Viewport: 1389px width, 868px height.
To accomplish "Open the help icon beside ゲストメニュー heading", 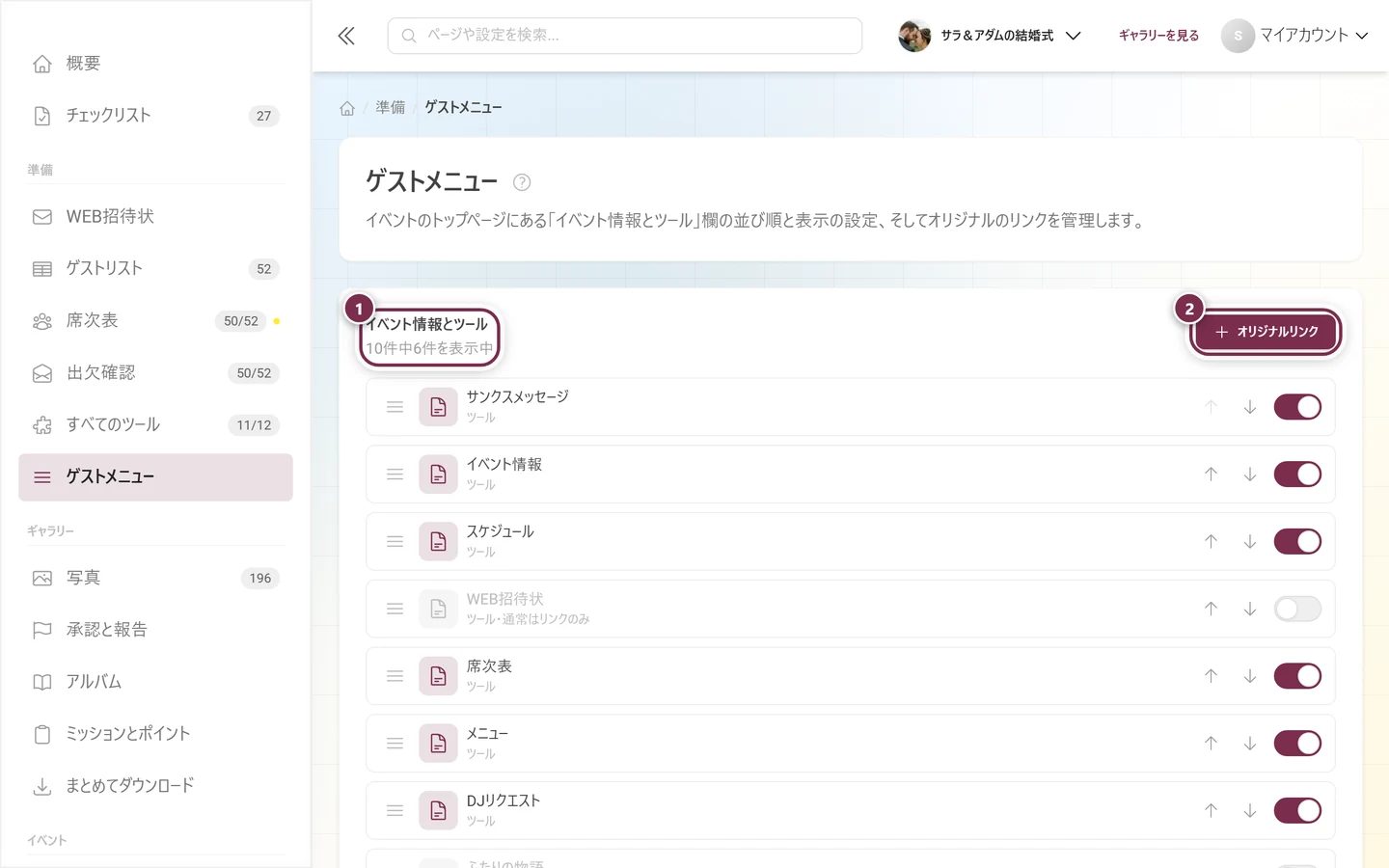I will (x=522, y=182).
